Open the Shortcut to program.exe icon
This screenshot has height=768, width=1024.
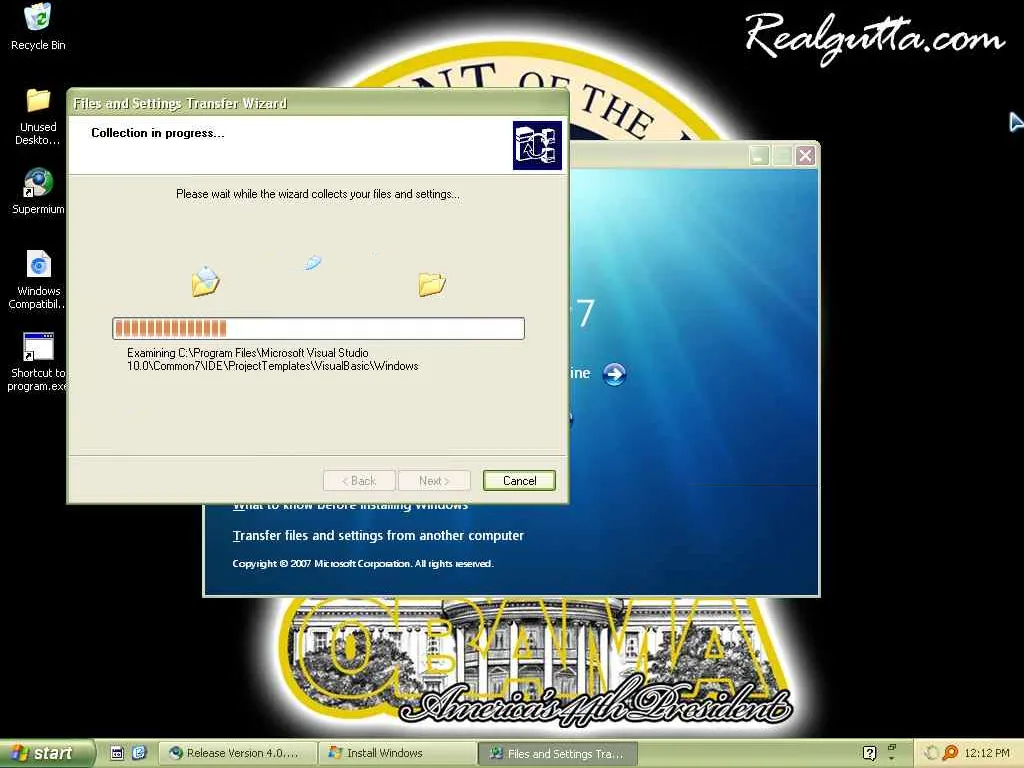click(x=38, y=361)
